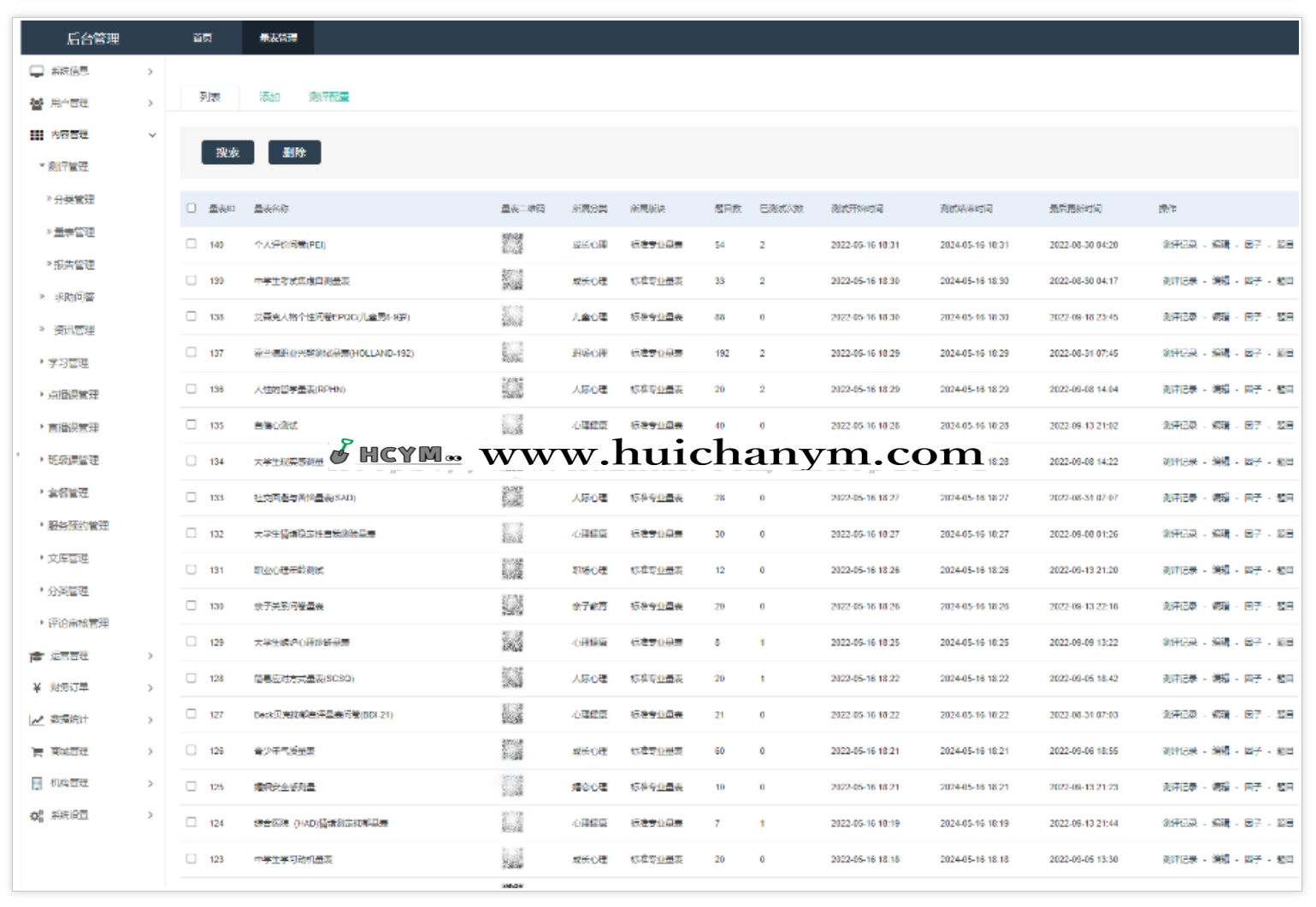Expand the 用户管理 section chevron
Screen dimensions: 1316x907
point(150,103)
